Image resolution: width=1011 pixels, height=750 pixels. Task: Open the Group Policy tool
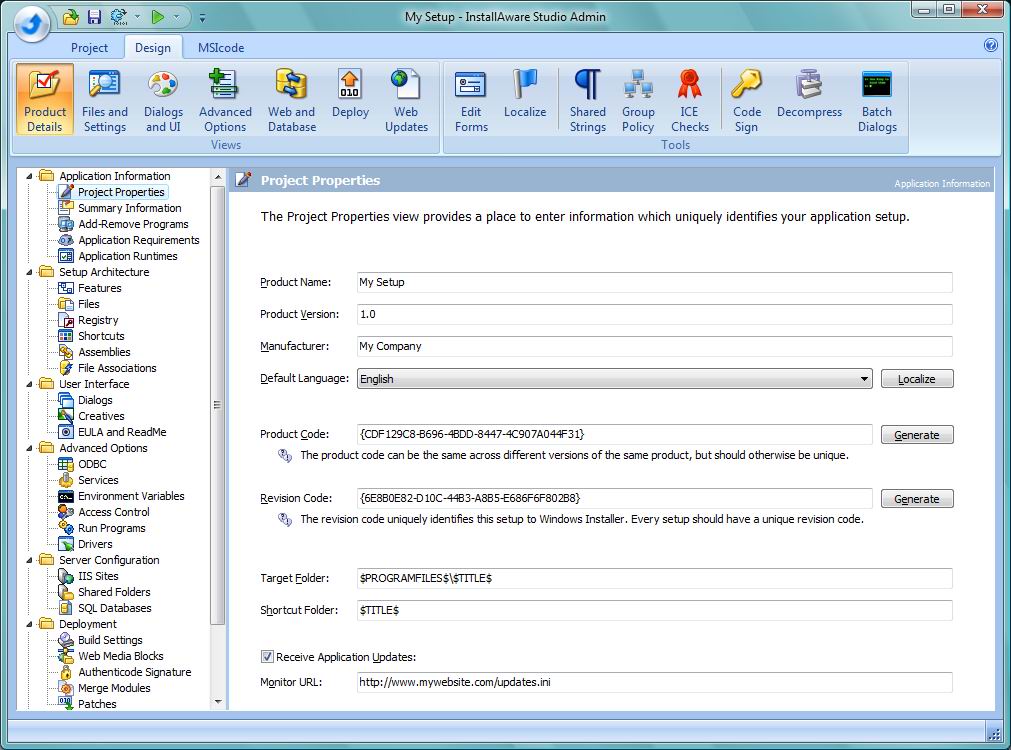(x=638, y=99)
